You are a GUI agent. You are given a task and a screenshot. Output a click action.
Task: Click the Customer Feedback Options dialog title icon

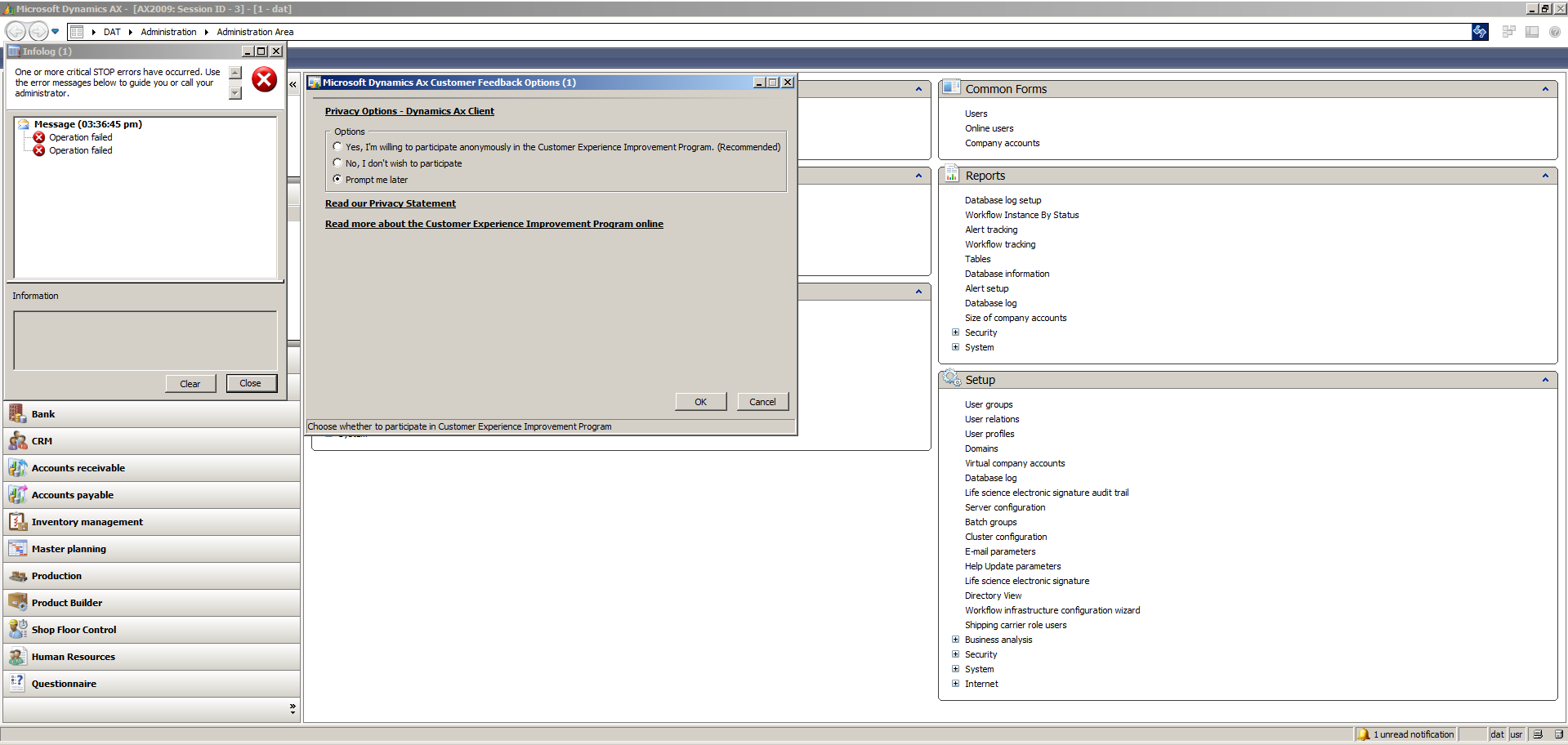point(314,83)
